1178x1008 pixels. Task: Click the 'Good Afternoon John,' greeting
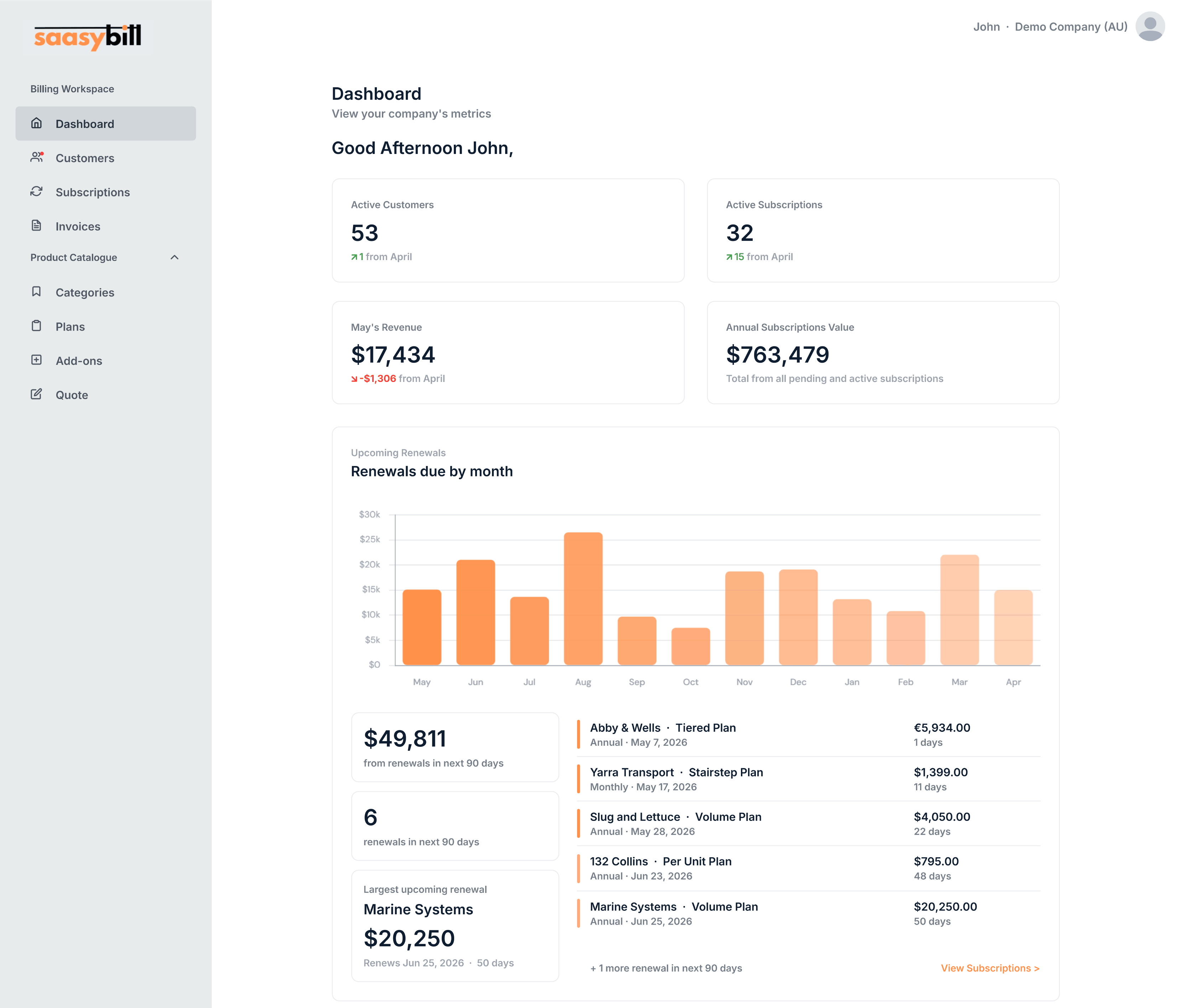(x=422, y=148)
